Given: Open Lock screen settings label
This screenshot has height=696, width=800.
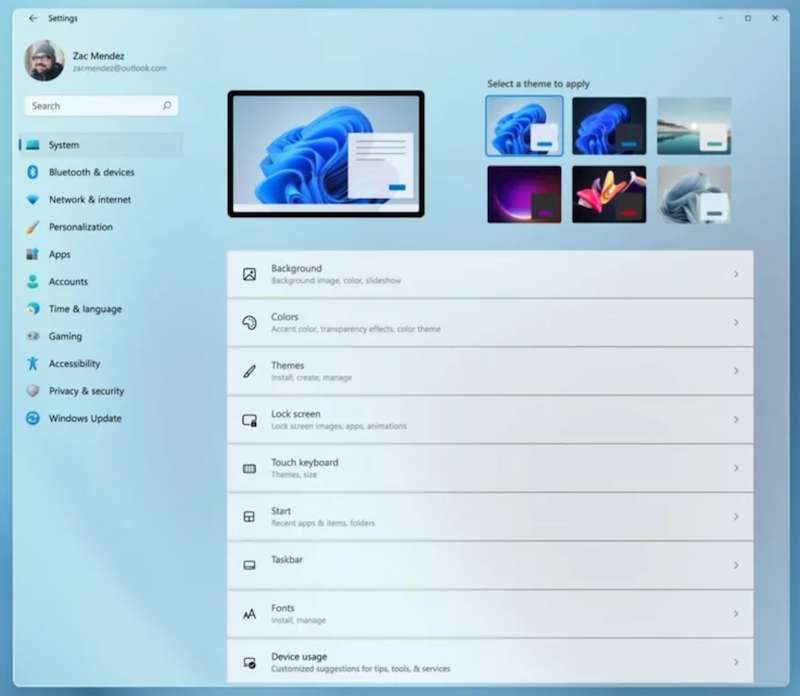Looking at the screenshot, I should (x=296, y=414).
